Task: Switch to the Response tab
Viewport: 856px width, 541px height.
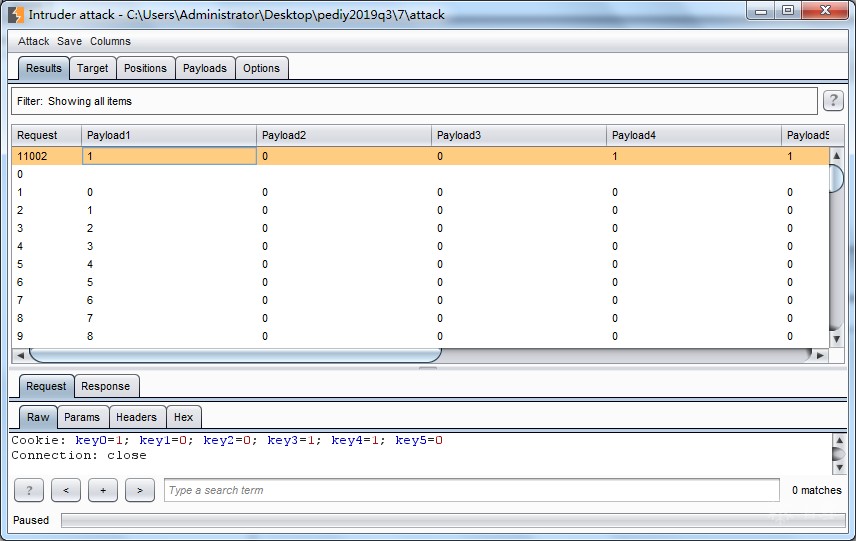Action: 106,387
